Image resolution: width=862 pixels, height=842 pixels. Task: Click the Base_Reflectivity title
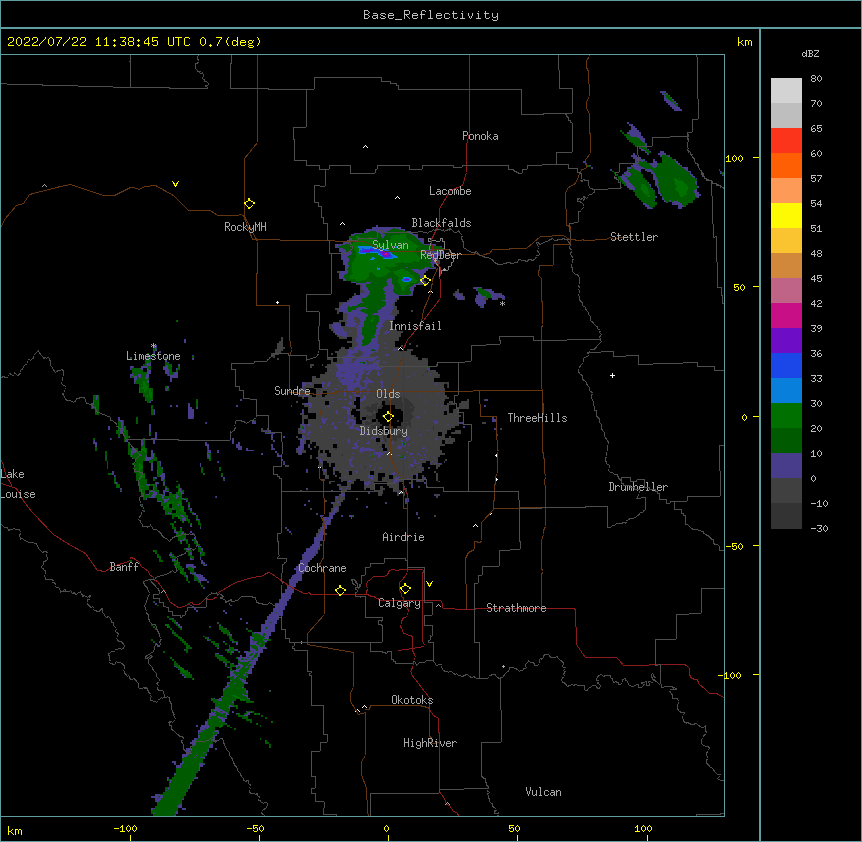(431, 15)
